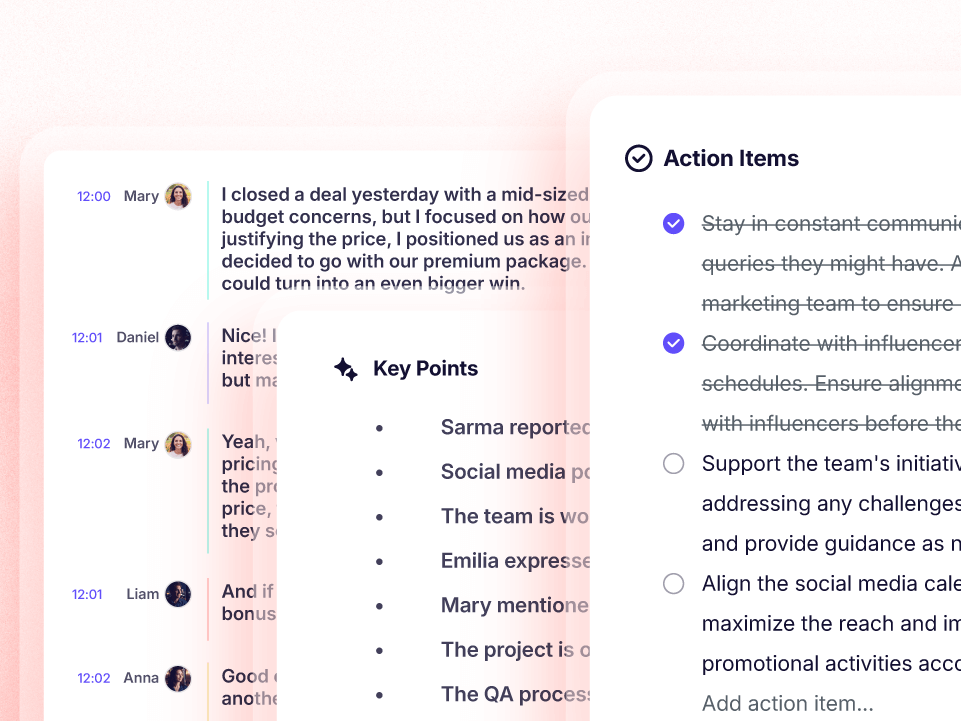Uncheck the 'Coordinate with influencer' action item
This screenshot has width=961, height=721.
(673, 343)
